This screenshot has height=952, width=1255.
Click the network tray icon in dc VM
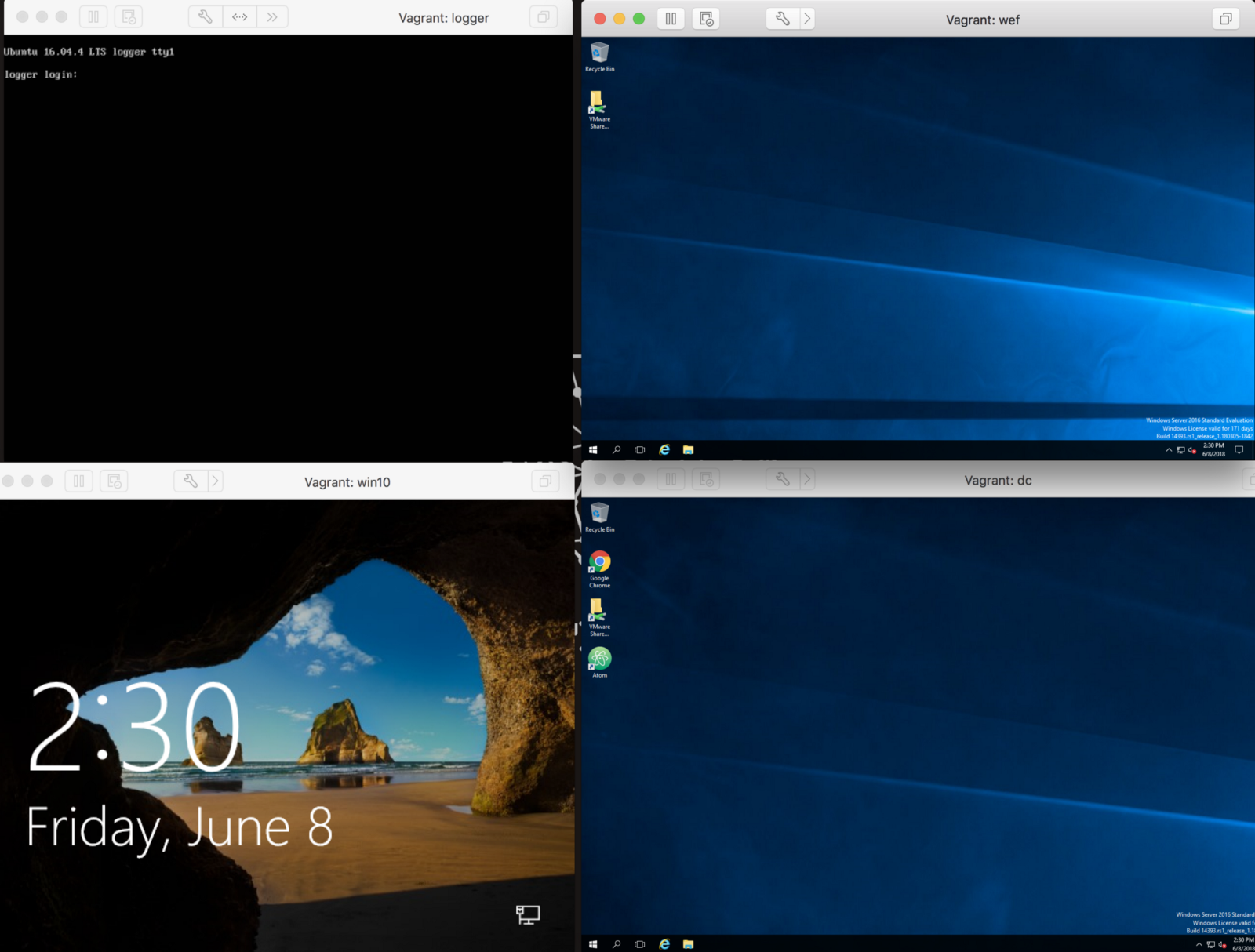point(1210,944)
